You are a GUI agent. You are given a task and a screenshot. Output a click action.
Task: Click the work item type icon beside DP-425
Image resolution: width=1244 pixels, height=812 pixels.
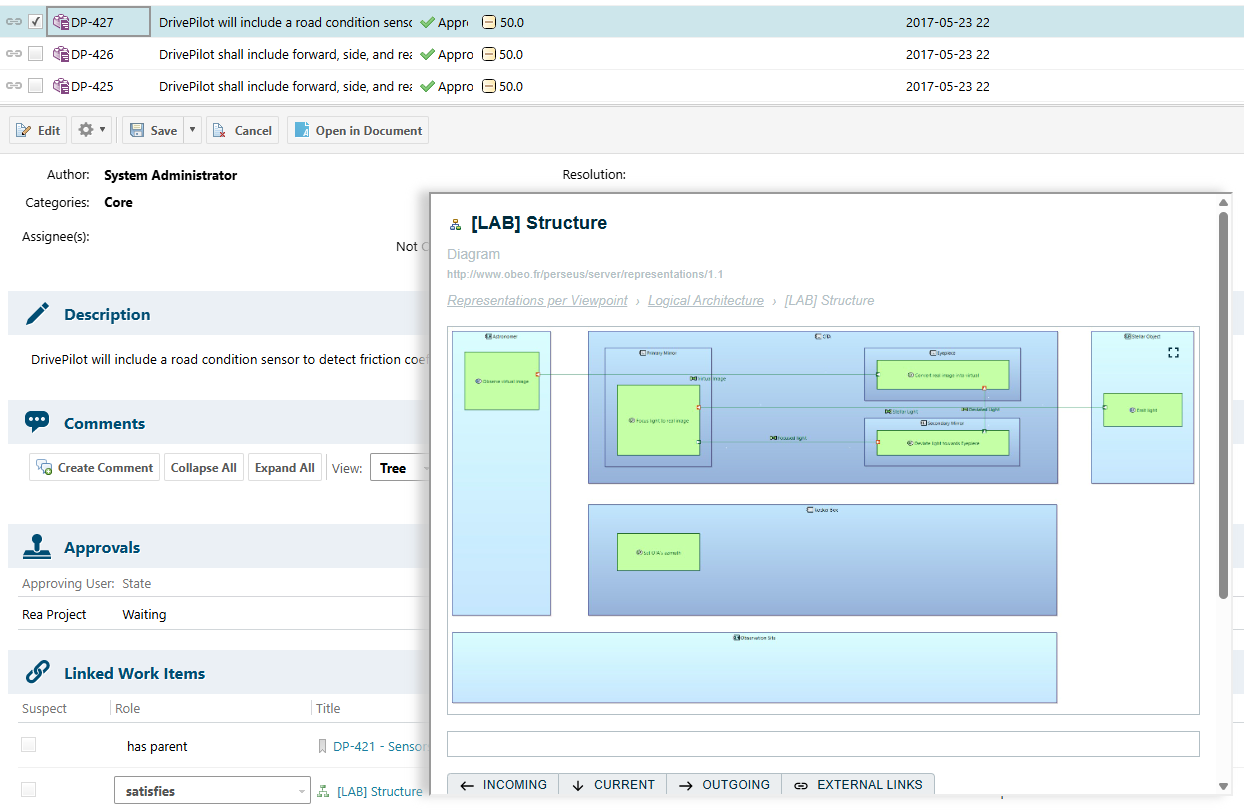(61, 86)
